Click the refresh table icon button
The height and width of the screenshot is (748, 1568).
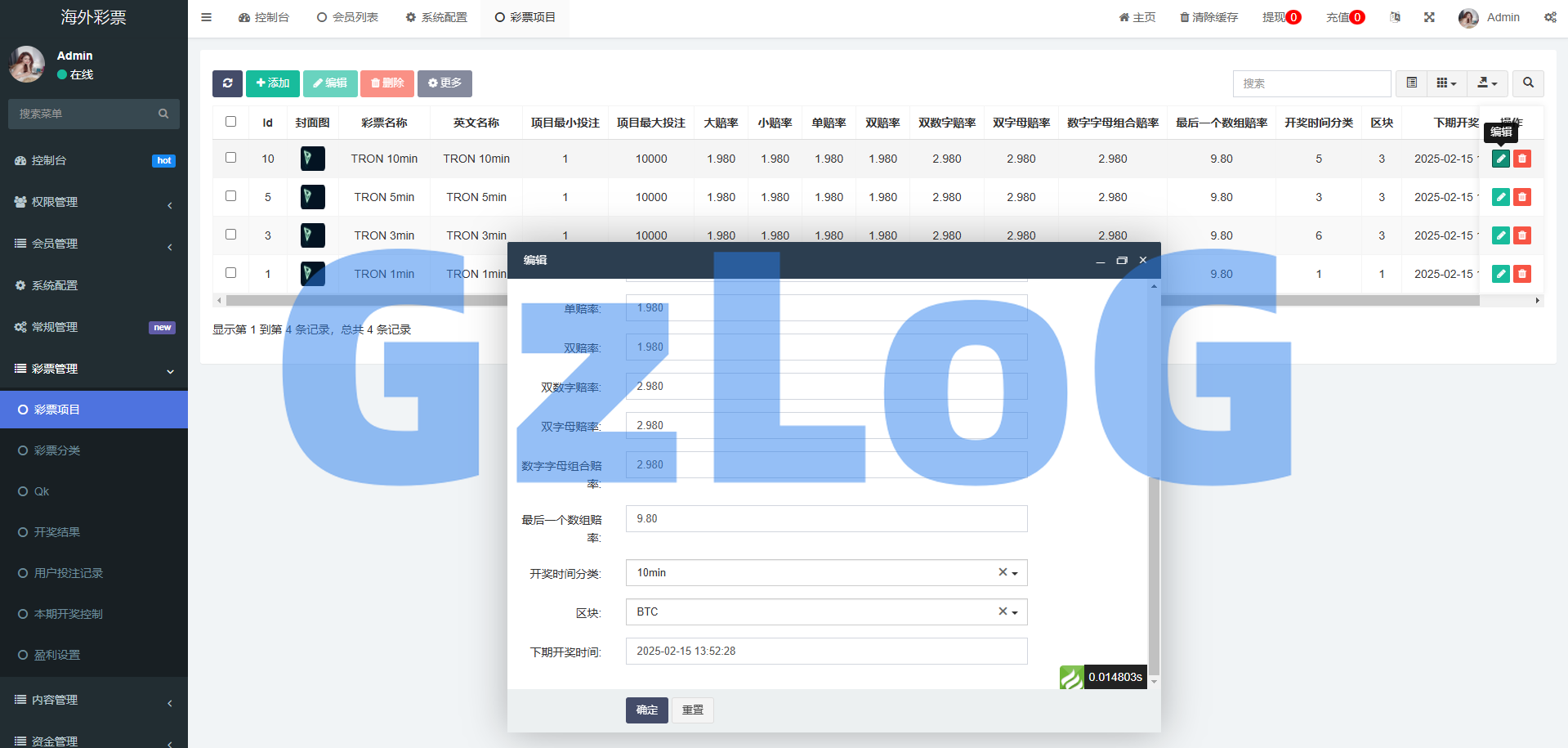point(227,83)
